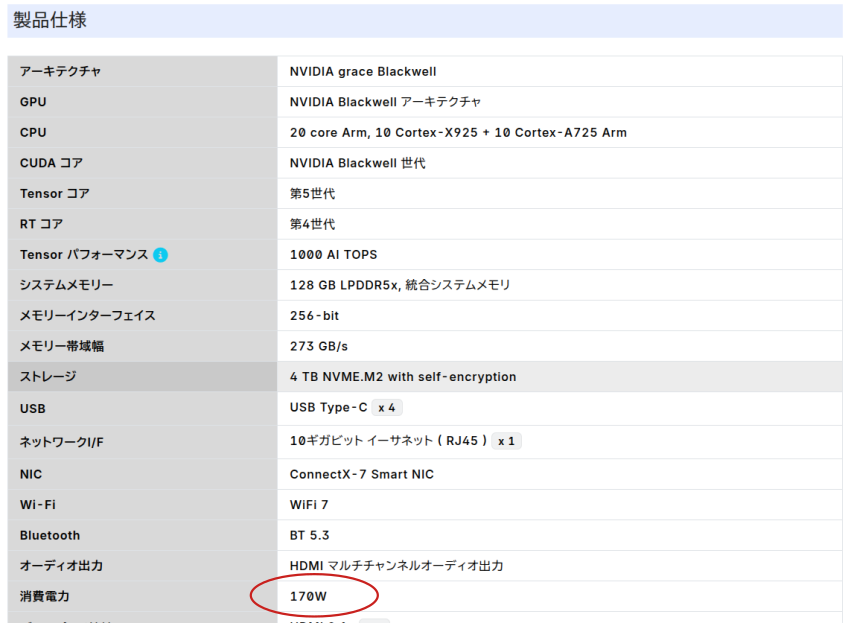This screenshot has height=623, width=854.
Task: Click the ネットワークI/F label
Action: [x=62, y=442]
